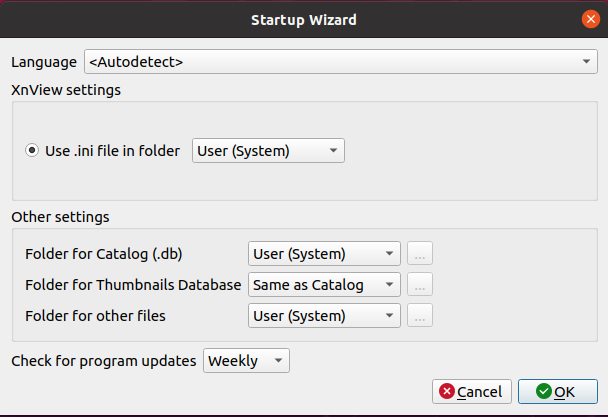Confirm the wizard with the OK button
Viewport: 608px width, 417px height.
[554, 391]
